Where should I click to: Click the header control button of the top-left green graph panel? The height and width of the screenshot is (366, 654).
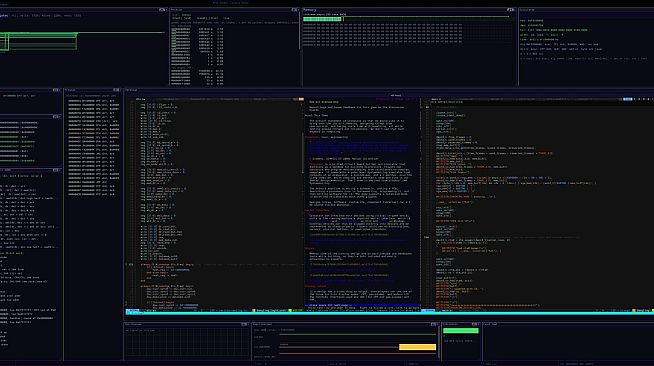pos(162,10)
